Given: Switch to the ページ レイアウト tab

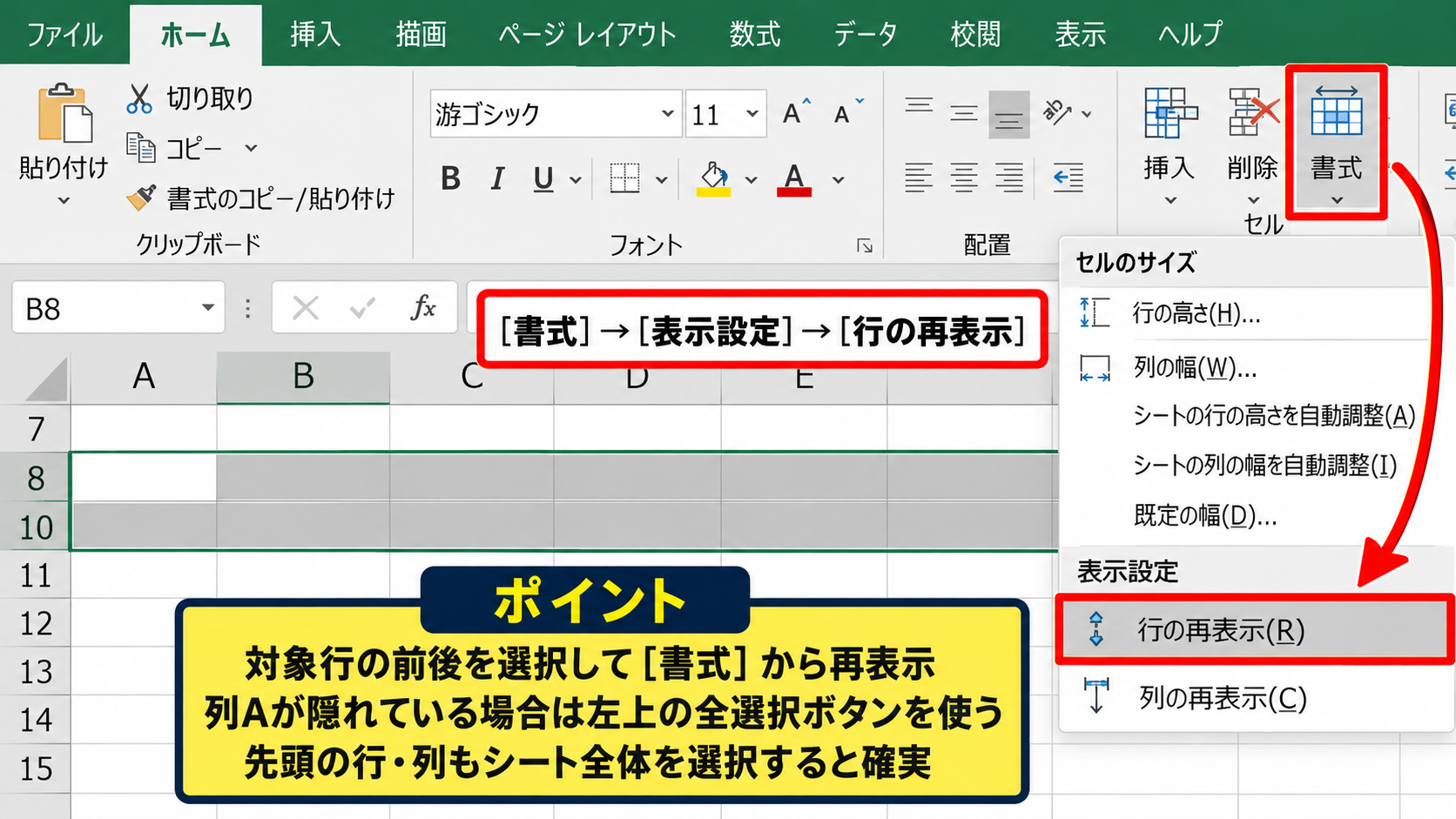Looking at the screenshot, I should tap(587, 34).
